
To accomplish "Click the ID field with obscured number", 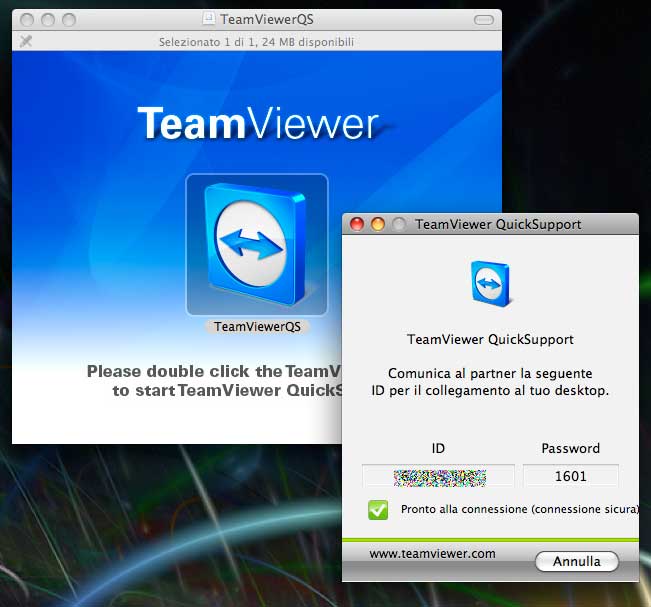I will 438,476.
